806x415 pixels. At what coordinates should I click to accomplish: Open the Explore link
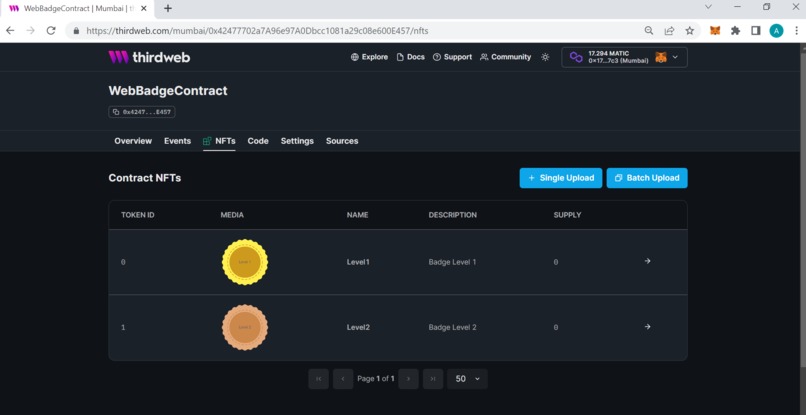coord(369,57)
